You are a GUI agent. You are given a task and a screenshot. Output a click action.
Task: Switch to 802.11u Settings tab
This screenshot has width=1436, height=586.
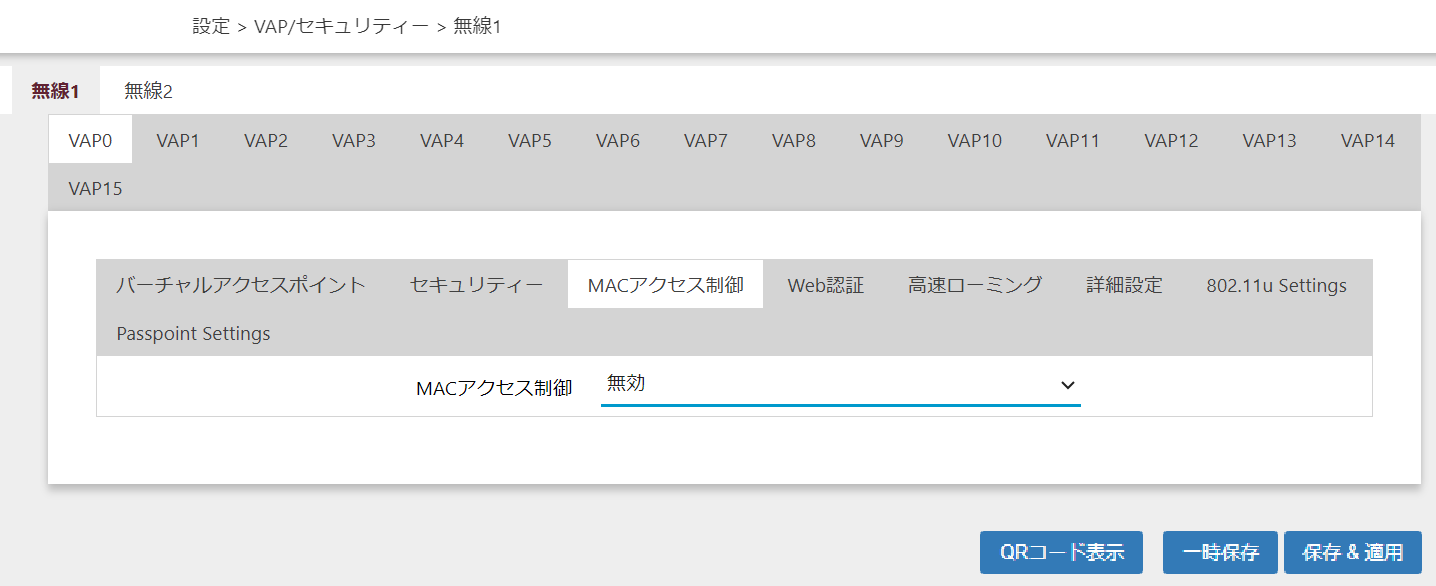(1276, 285)
